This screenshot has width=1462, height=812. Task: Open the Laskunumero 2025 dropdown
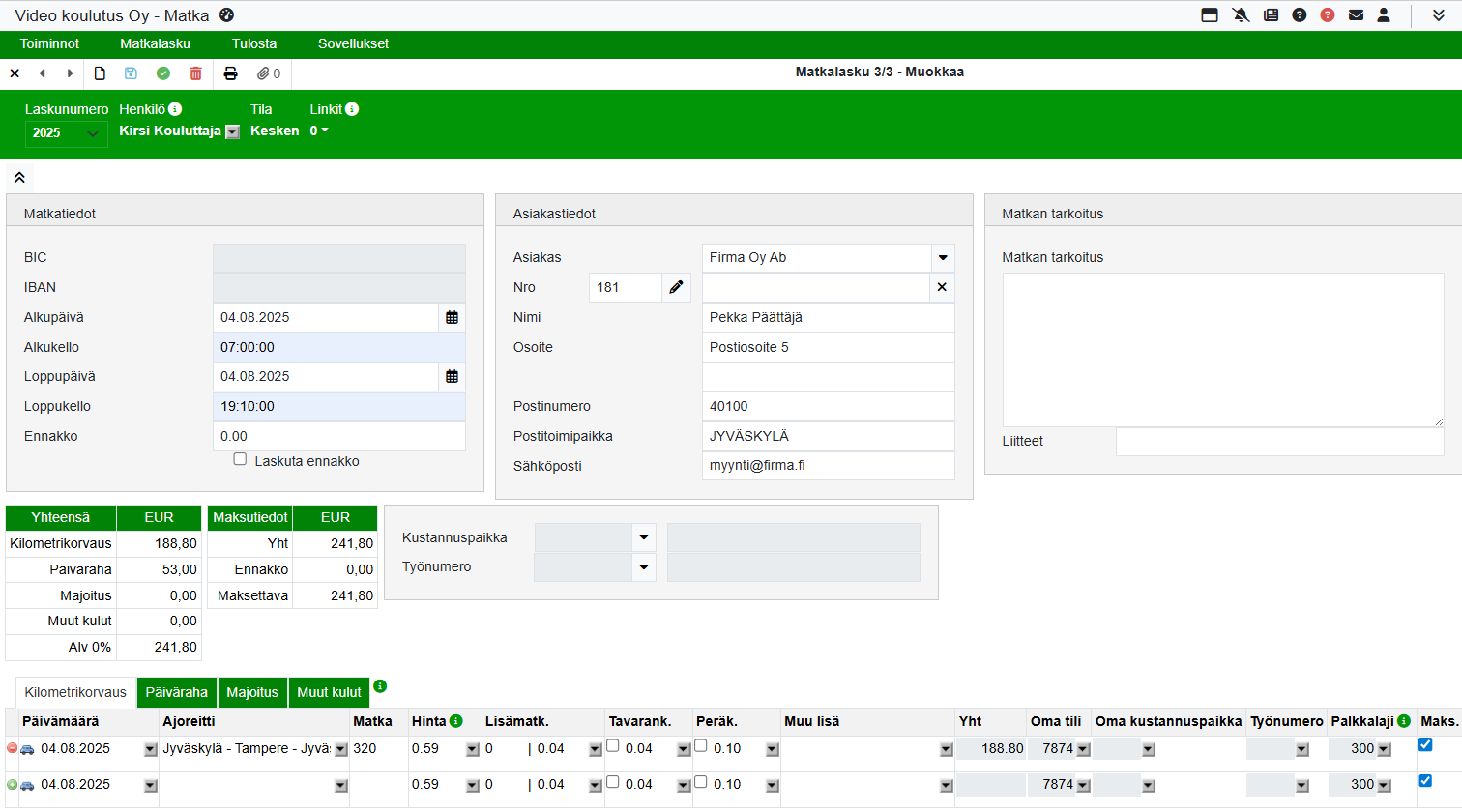pyautogui.click(x=66, y=133)
